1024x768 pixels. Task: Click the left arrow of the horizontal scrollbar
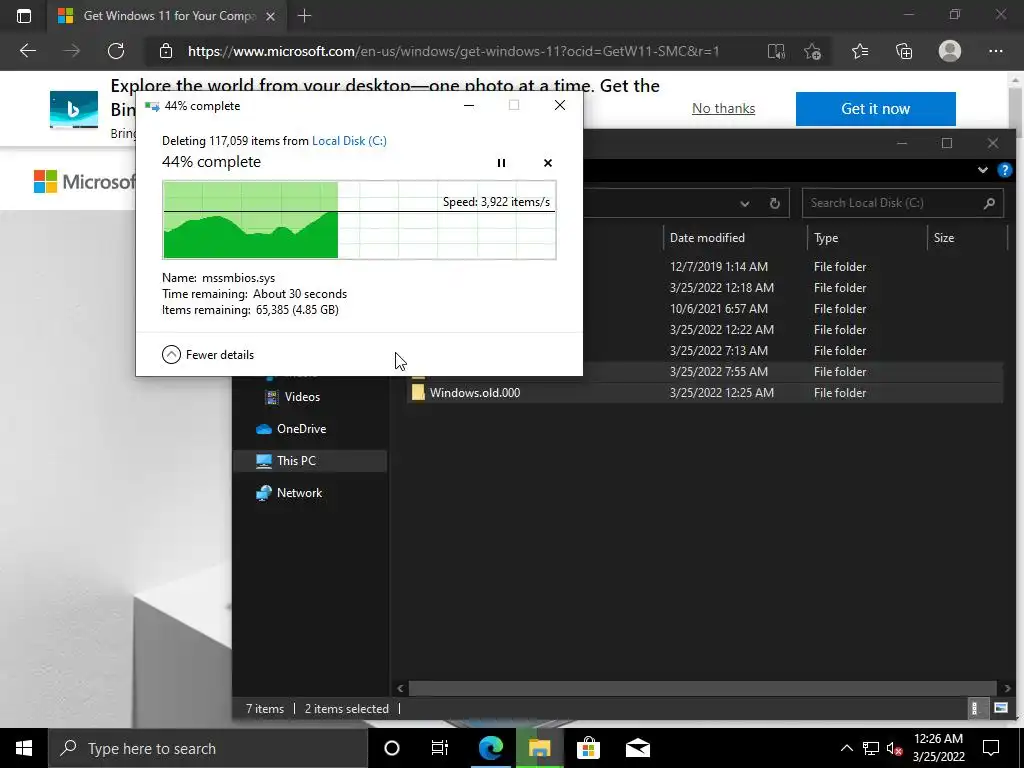(x=400, y=688)
